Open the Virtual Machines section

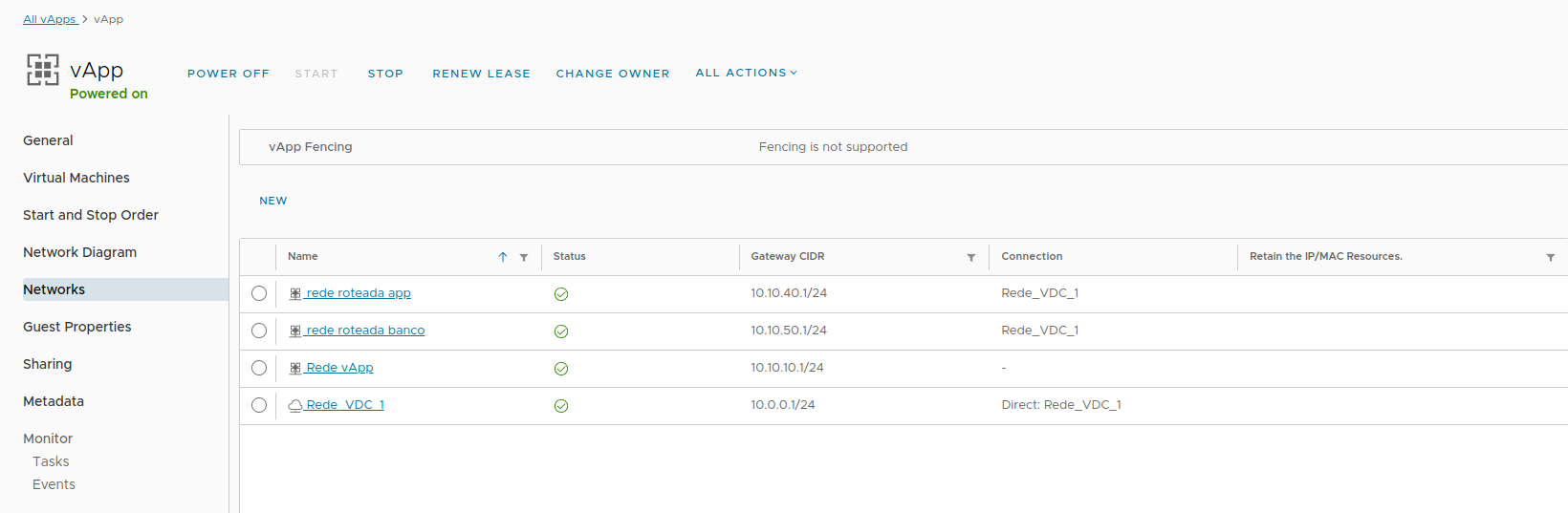click(x=76, y=178)
